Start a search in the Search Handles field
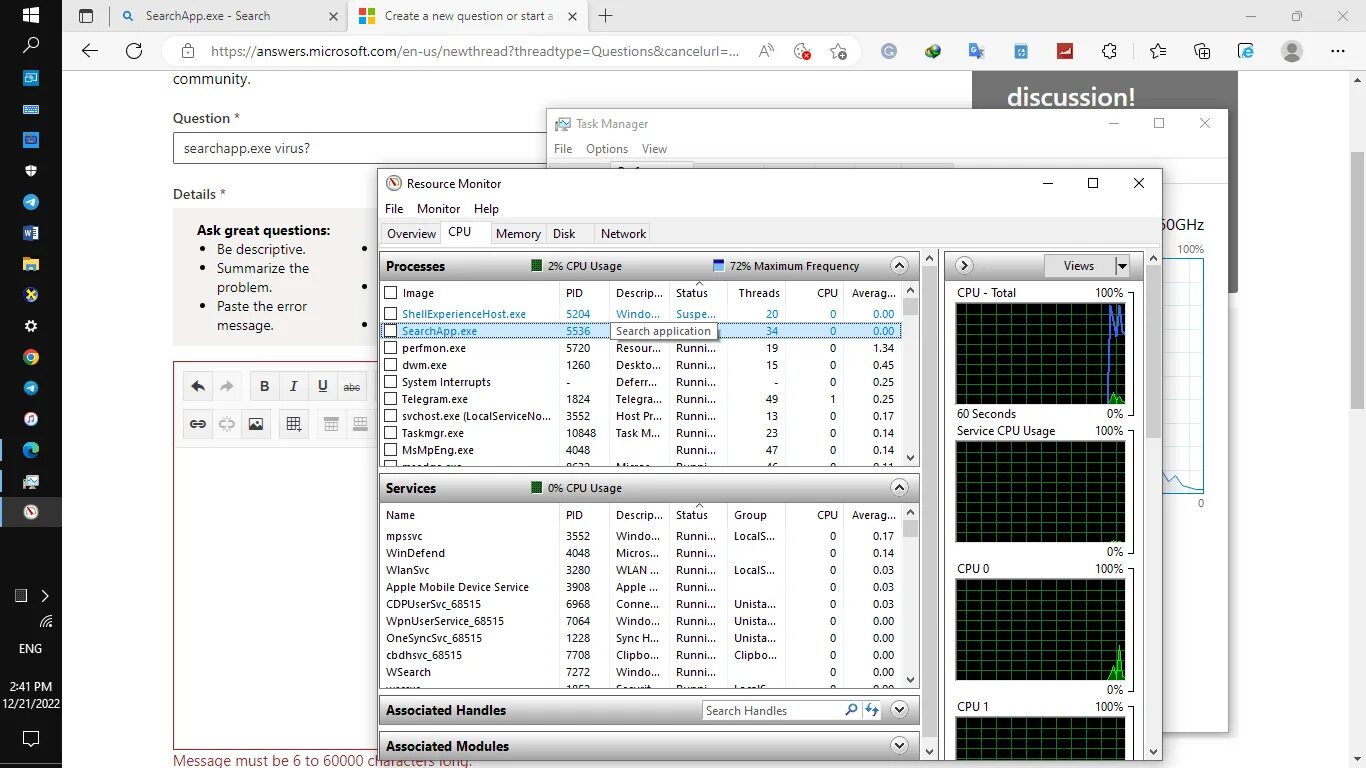The image size is (1366, 768). coord(851,710)
